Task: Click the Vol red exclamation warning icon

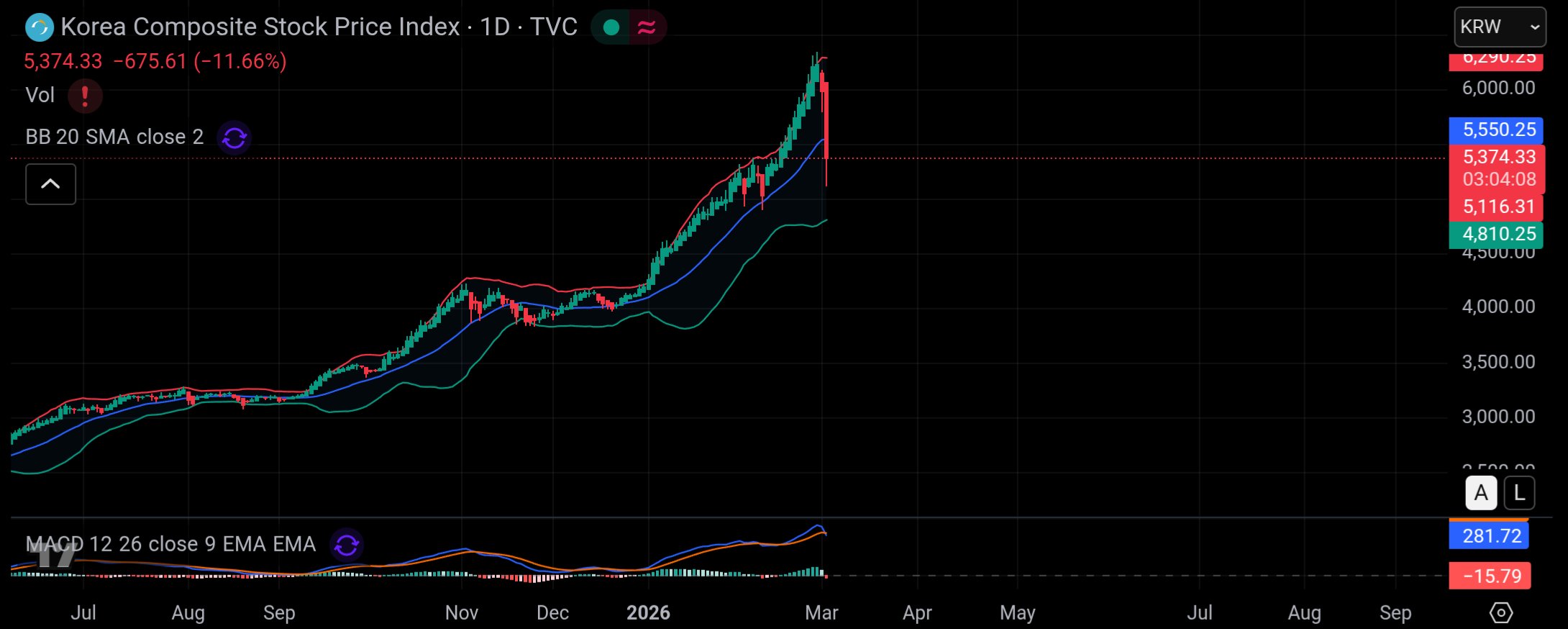Action: (85, 96)
